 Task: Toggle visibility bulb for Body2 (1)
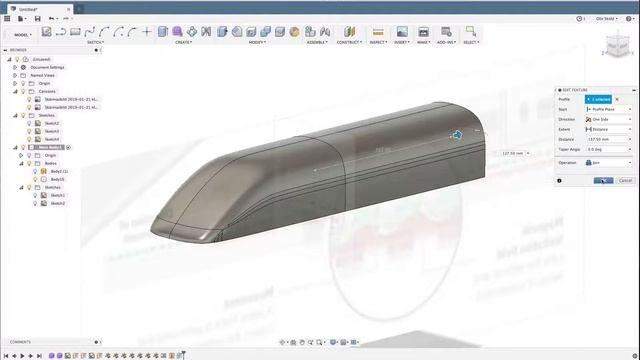point(36,171)
